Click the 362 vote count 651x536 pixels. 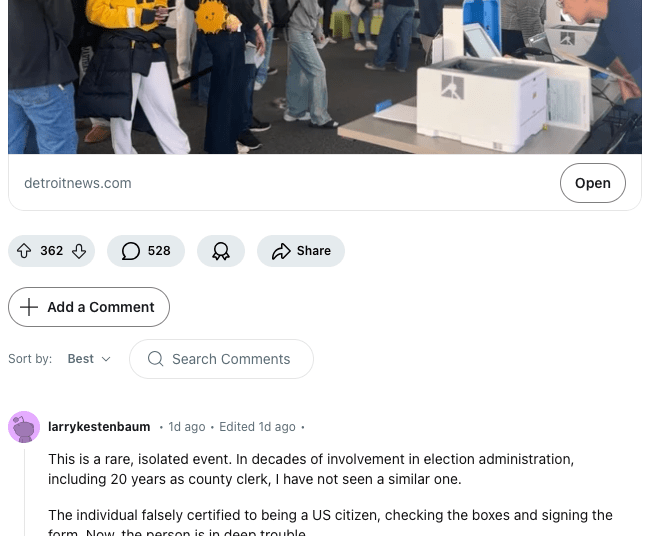(x=51, y=251)
